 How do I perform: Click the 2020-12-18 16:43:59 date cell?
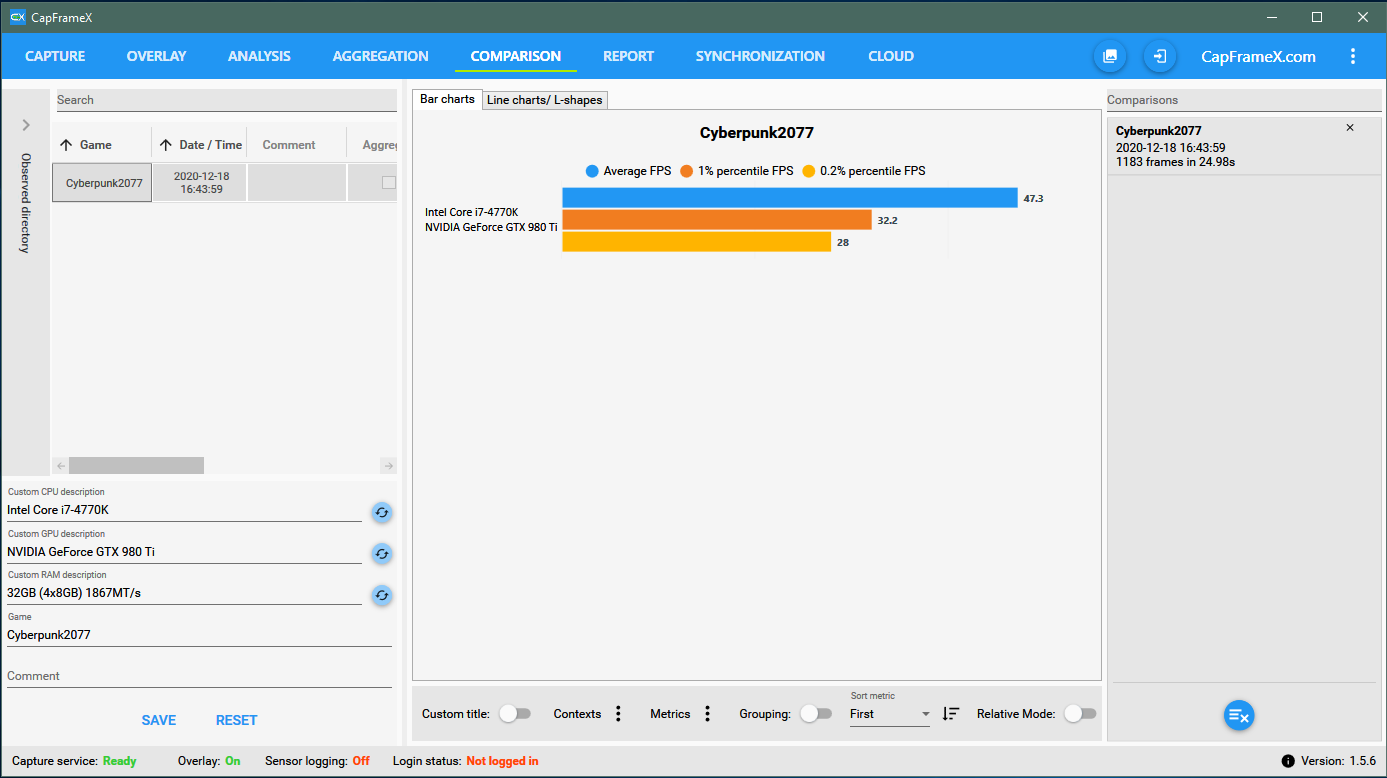199,183
